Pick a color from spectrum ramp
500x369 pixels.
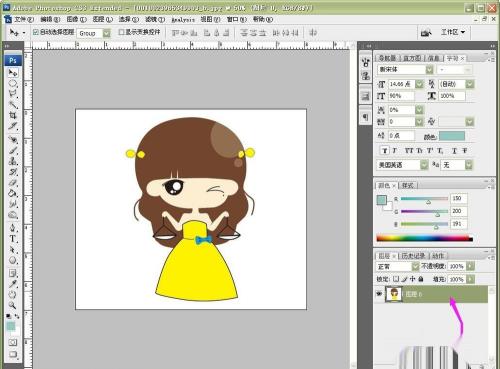424,238
